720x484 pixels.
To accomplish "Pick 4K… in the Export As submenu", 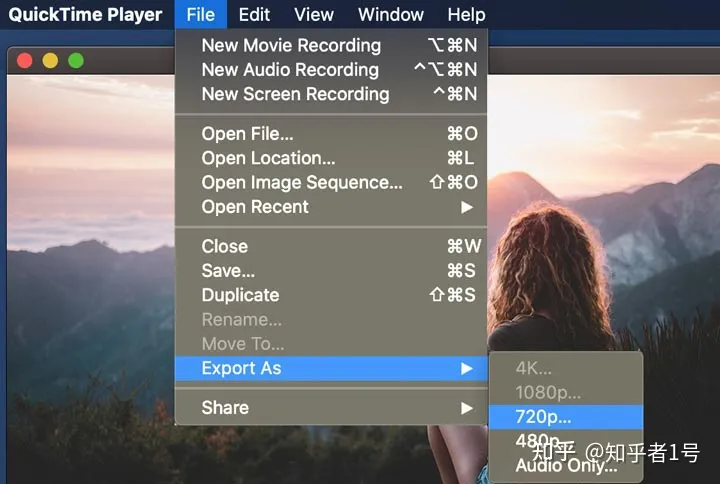I will (566, 368).
